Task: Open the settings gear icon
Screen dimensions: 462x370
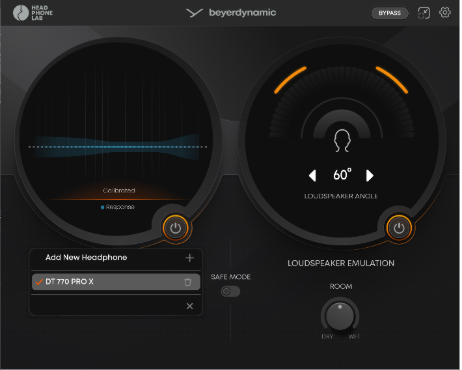Action: click(445, 13)
